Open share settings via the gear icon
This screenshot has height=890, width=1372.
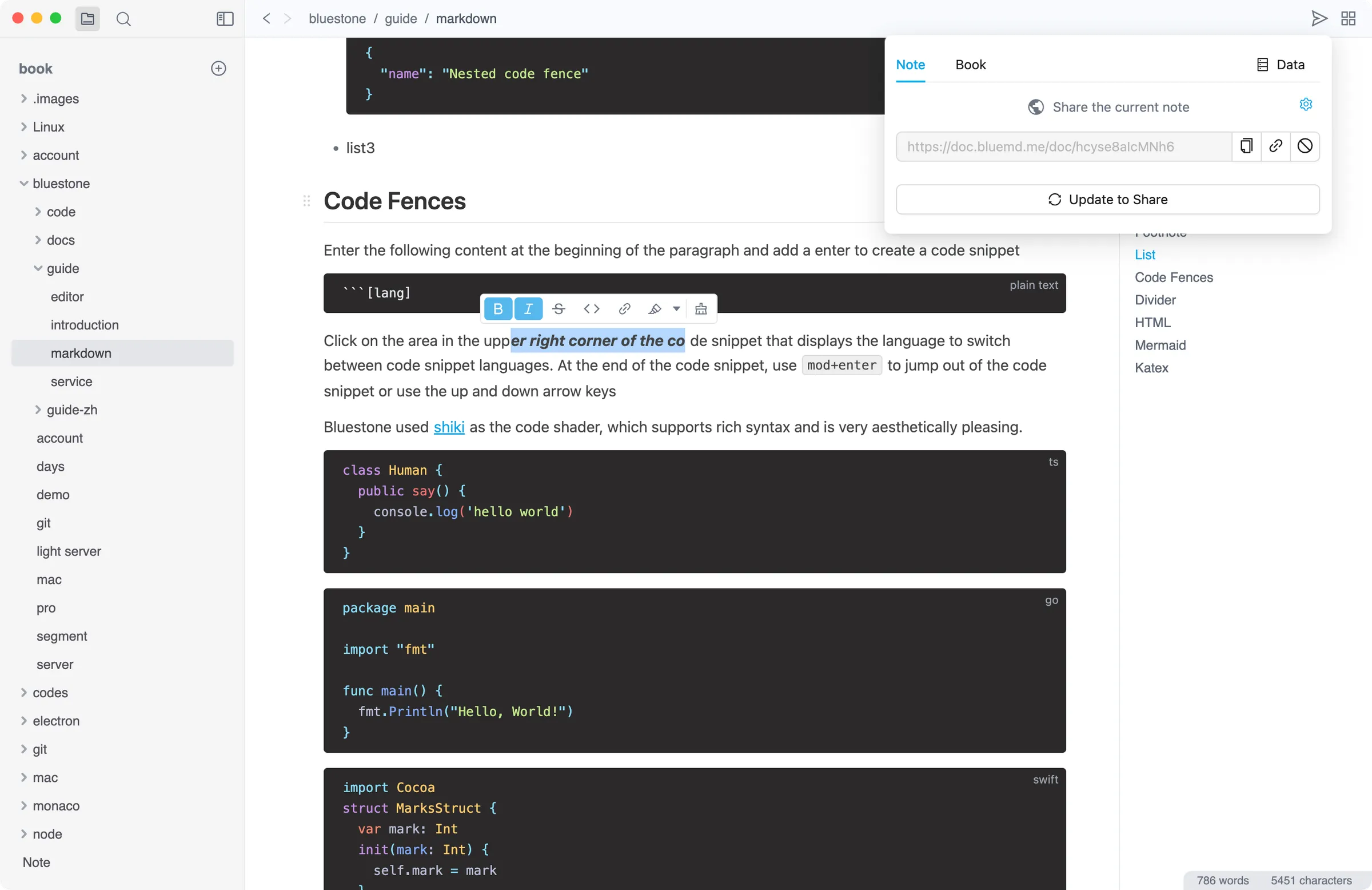pyautogui.click(x=1306, y=105)
